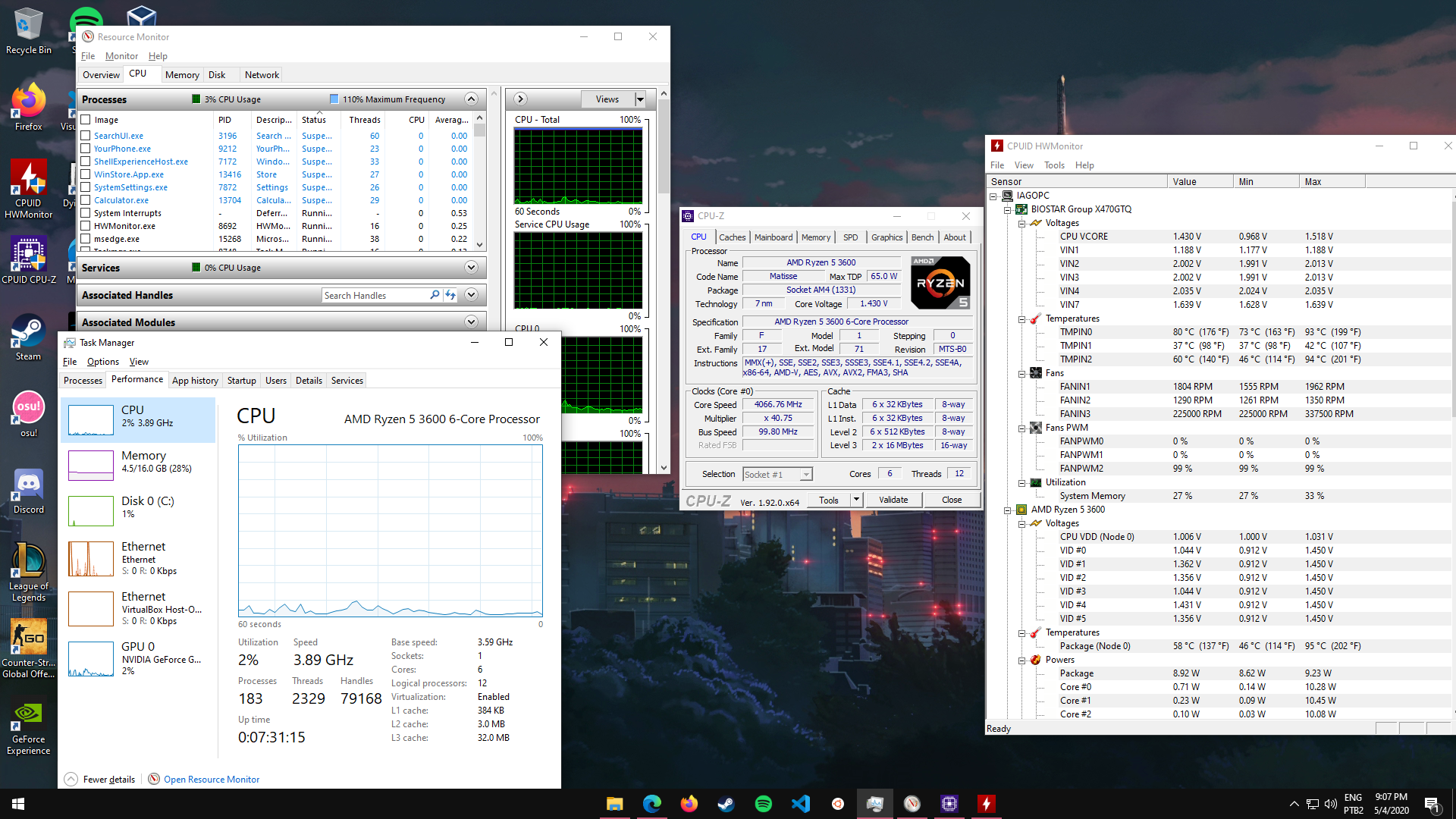The image size is (1456, 819).
Task: Tick the WinStore.App.exe process checkbox
Action: 86,174
